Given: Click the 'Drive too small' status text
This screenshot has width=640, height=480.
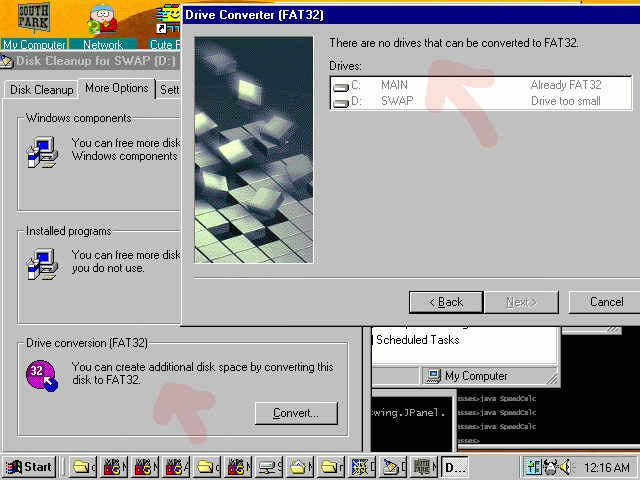Looking at the screenshot, I should point(566,101).
